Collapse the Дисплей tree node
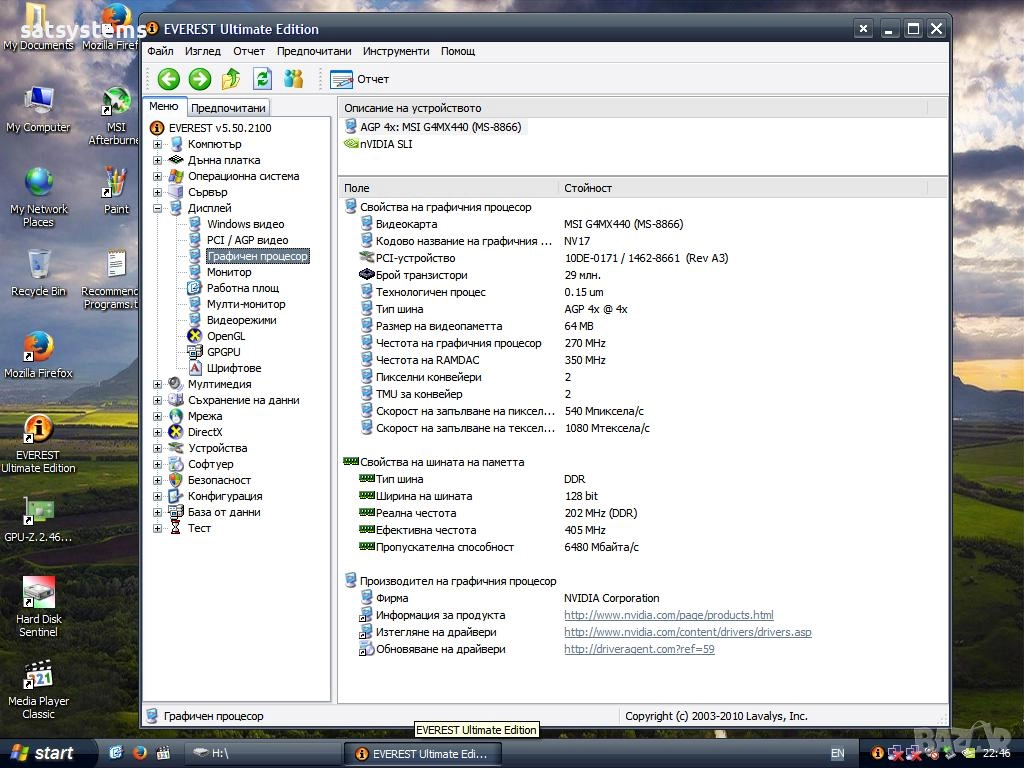This screenshot has height=768, width=1024. pyautogui.click(x=158, y=208)
